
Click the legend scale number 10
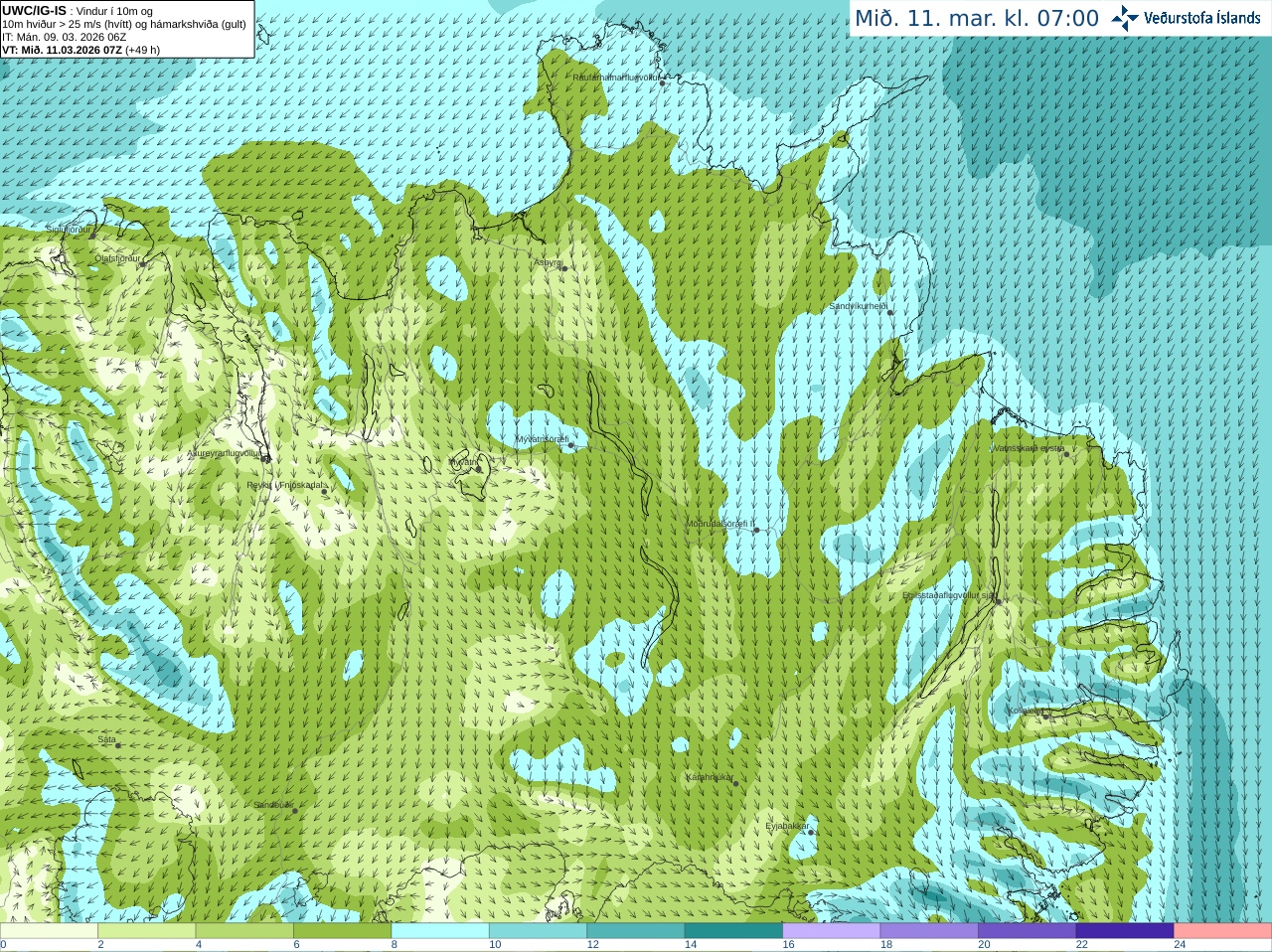pos(495,945)
